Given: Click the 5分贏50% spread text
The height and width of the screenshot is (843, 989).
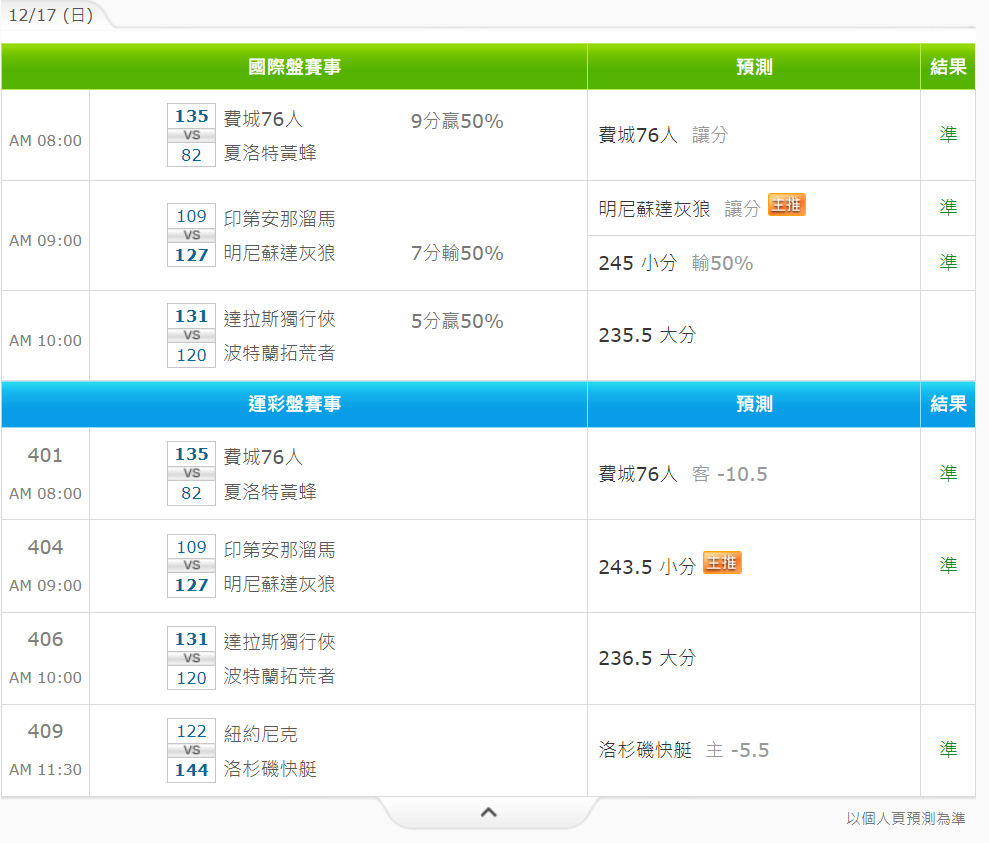Looking at the screenshot, I should (x=457, y=321).
